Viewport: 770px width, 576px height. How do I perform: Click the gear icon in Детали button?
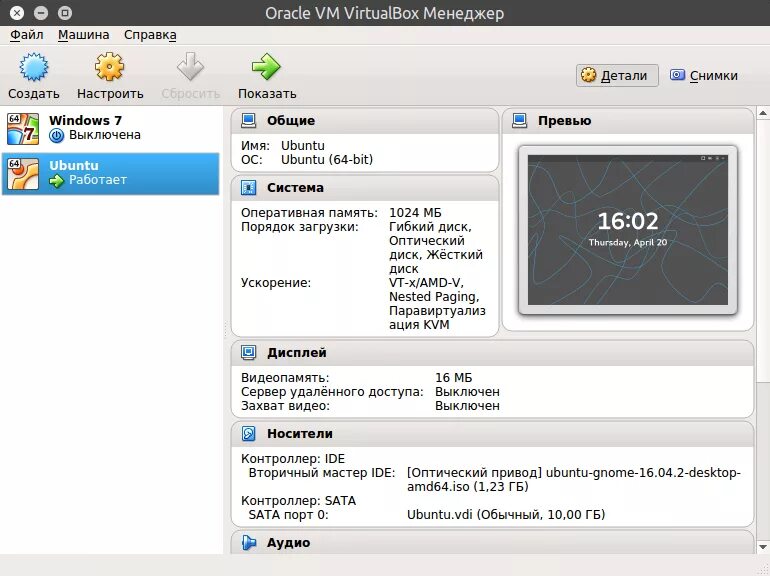click(588, 75)
